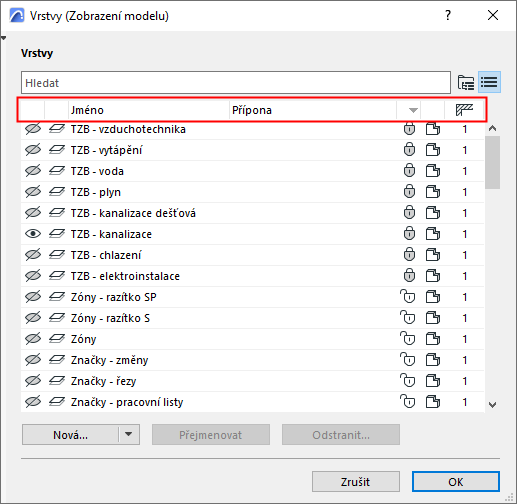Click the Hledat search field
Viewport: 517px width, 504px height.
[x=236, y=83]
